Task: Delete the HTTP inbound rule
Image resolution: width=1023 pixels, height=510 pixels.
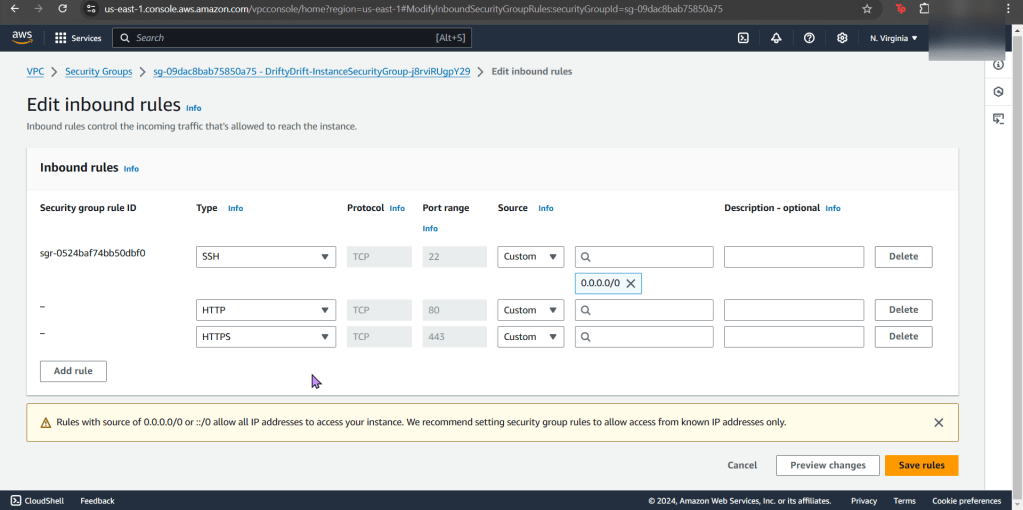Action: 903,310
